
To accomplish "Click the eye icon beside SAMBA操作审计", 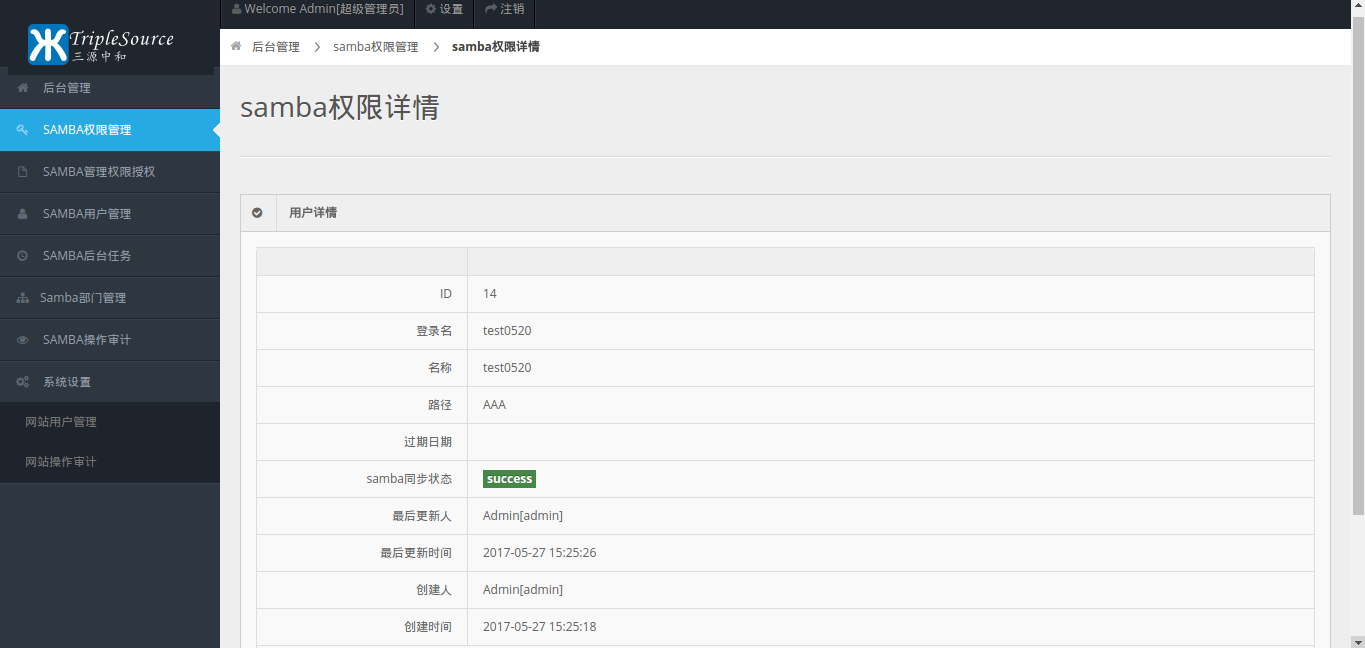I will pyautogui.click(x=22, y=340).
